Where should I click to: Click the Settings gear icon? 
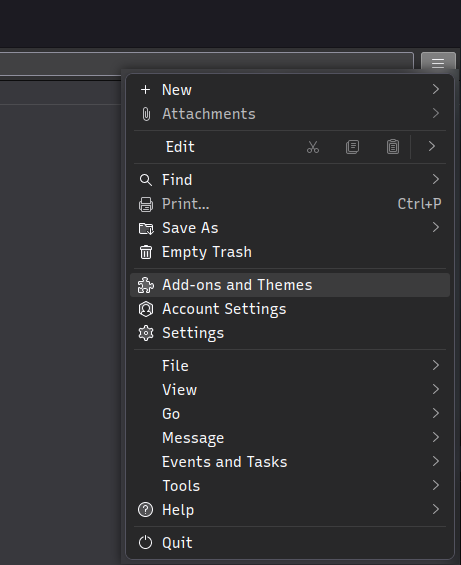pos(146,333)
